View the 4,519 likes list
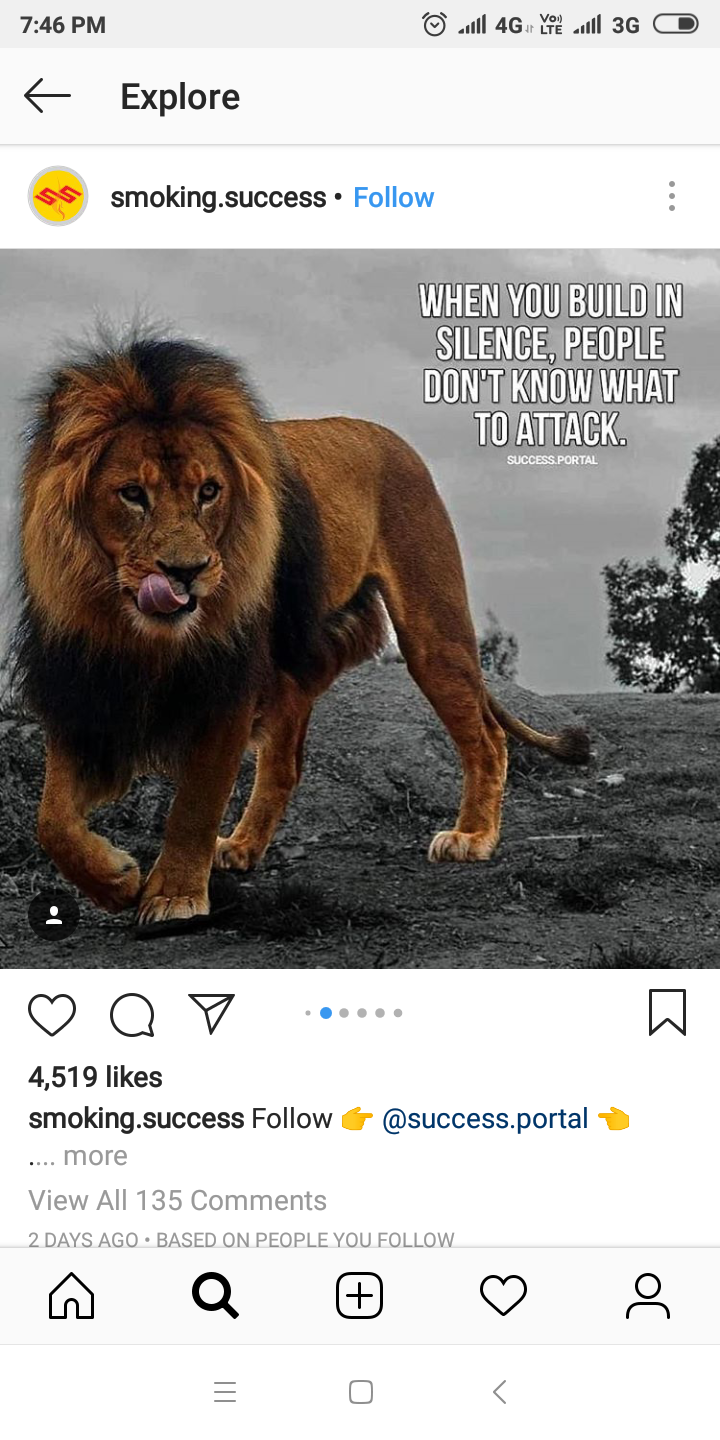Image resolution: width=720 pixels, height=1440 pixels. click(95, 1077)
